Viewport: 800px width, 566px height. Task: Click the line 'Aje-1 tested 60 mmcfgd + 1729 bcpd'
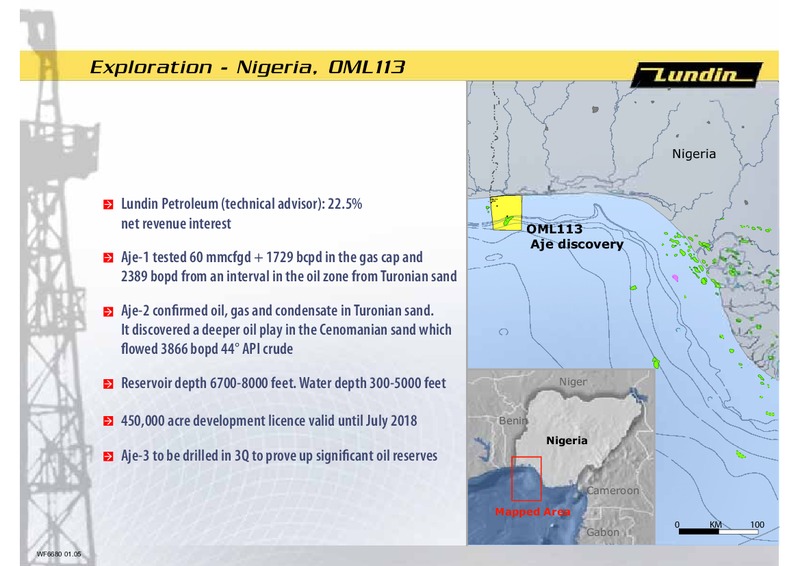(x=272, y=257)
